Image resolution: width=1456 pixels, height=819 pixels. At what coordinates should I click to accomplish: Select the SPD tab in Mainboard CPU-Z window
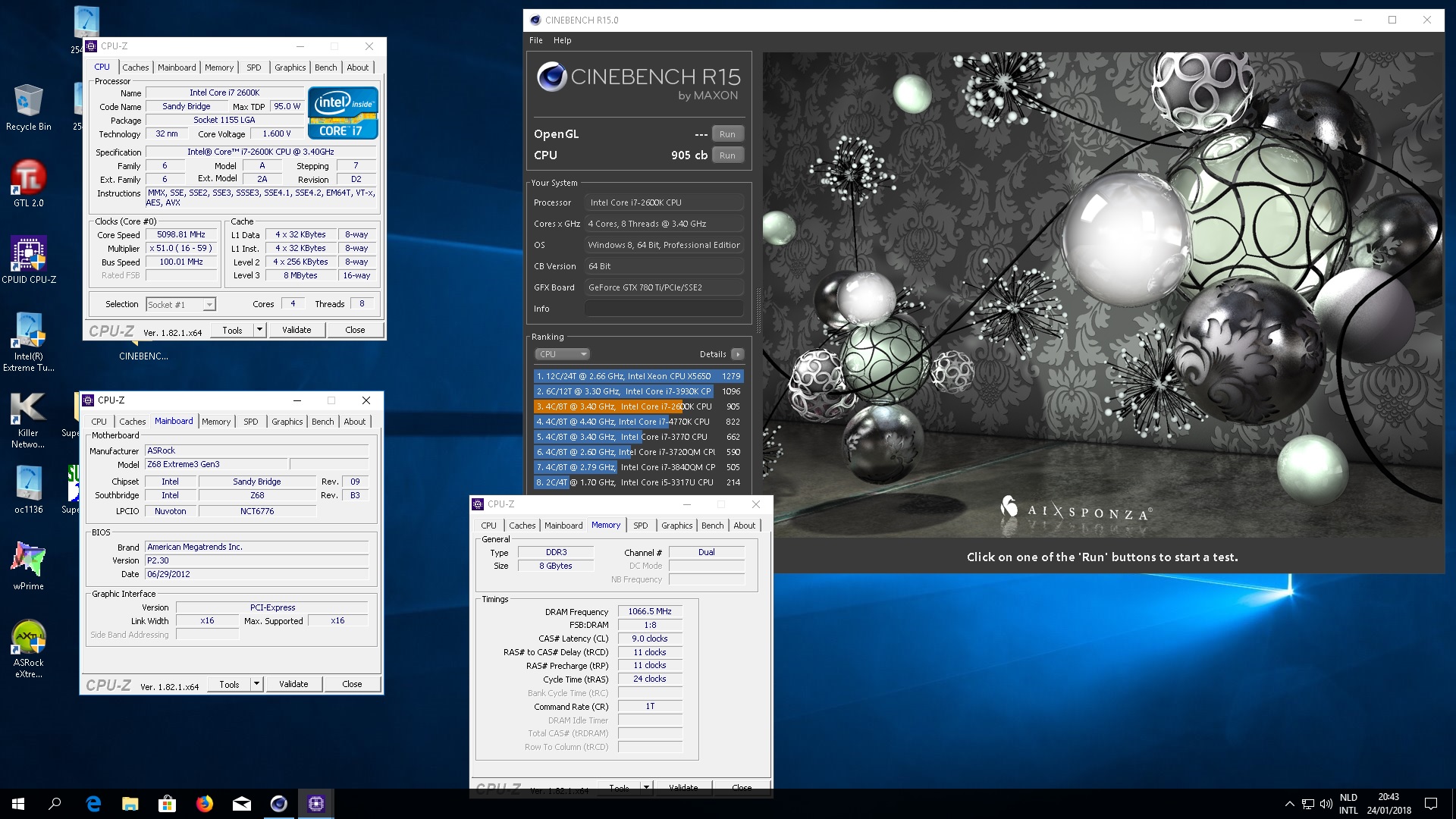tap(251, 422)
